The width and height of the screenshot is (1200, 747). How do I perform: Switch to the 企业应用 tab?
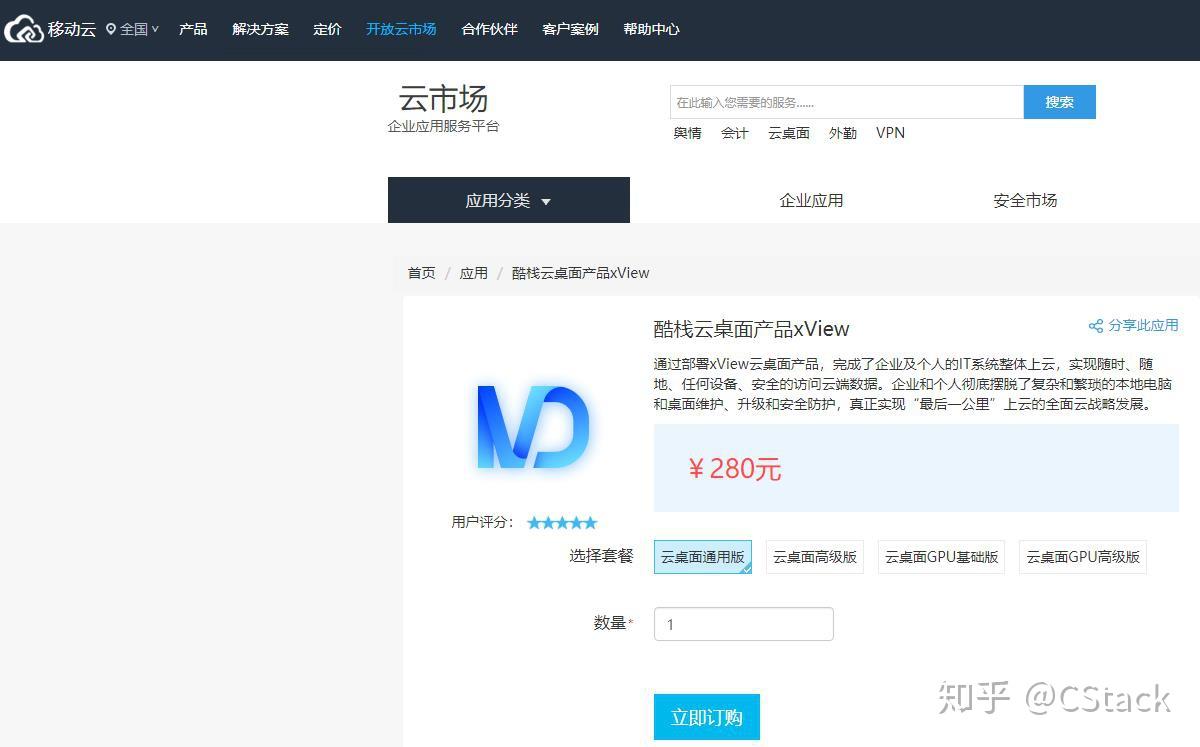(811, 200)
